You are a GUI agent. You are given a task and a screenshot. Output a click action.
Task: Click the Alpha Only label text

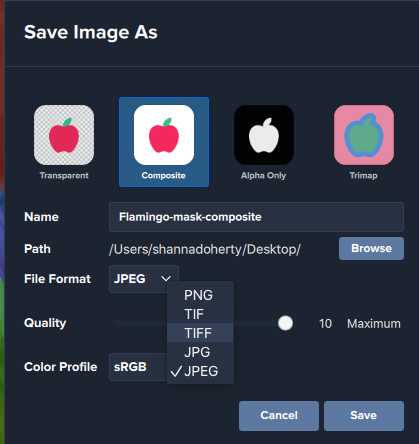(x=264, y=175)
